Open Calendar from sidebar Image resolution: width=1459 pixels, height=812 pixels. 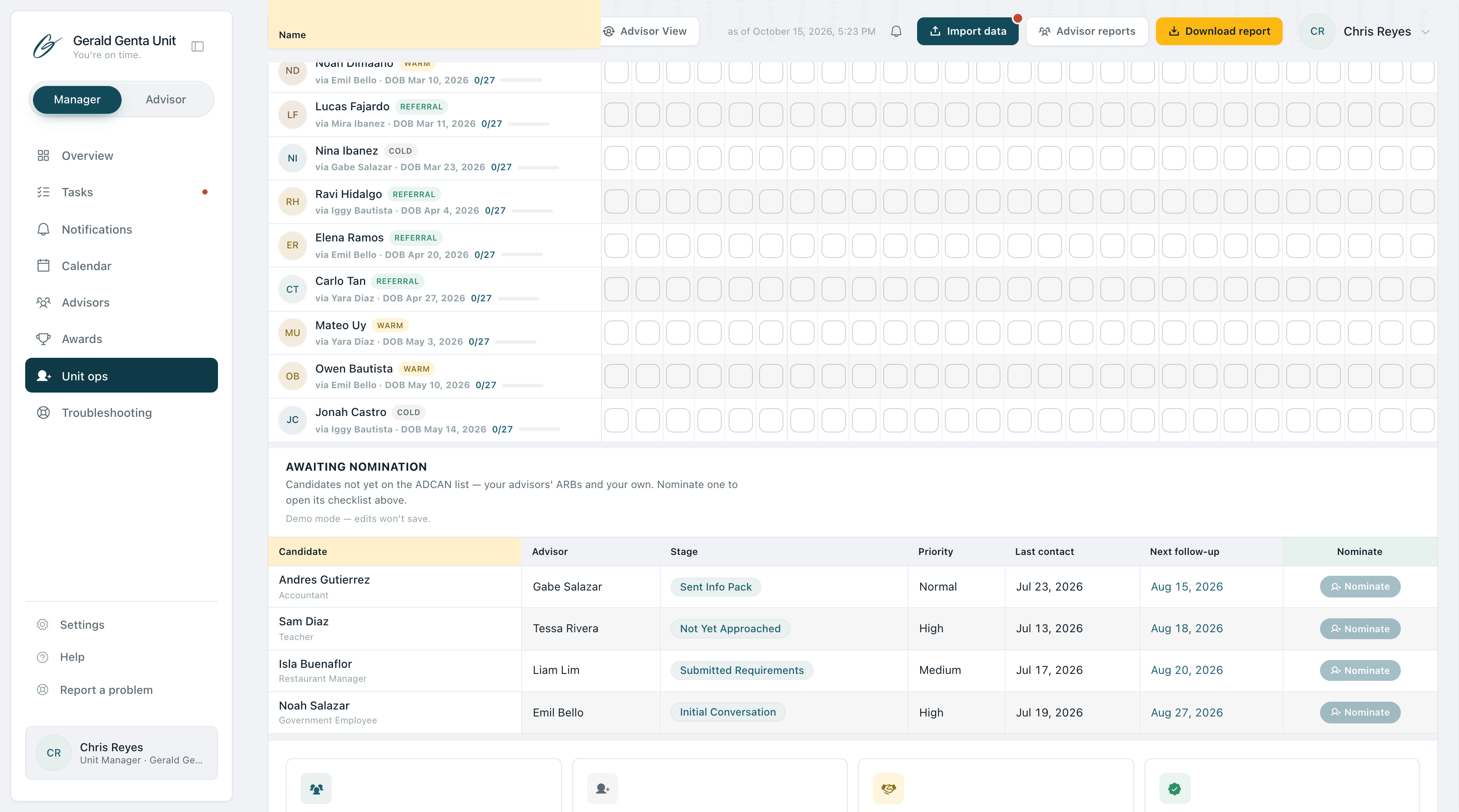coord(121,266)
